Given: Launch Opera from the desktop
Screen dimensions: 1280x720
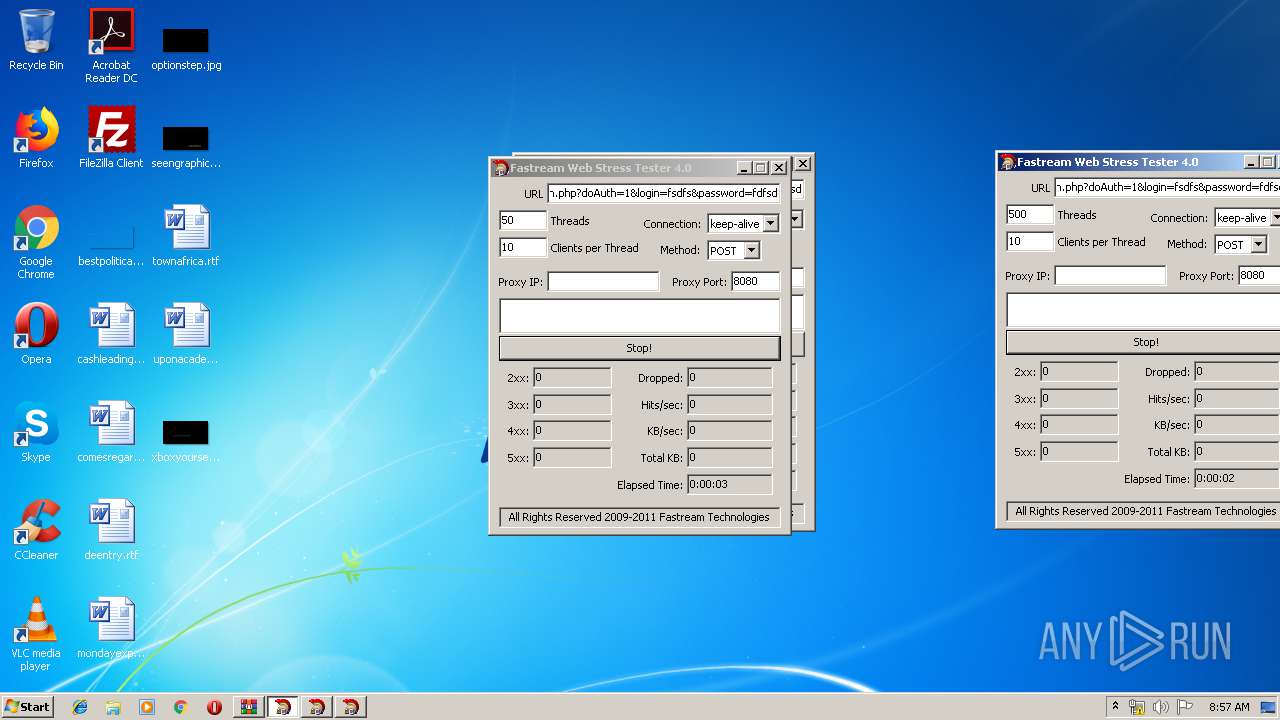Looking at the screenshot, I should click(x=36, y=334).
